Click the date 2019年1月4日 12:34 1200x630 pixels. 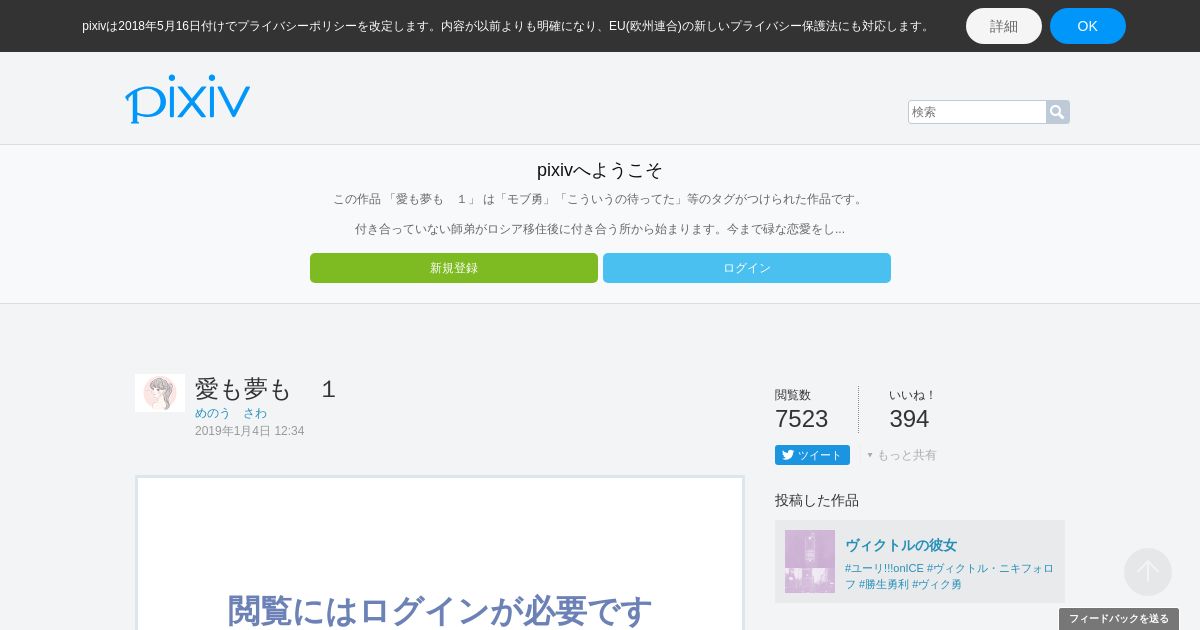click(x=250, y=431)
